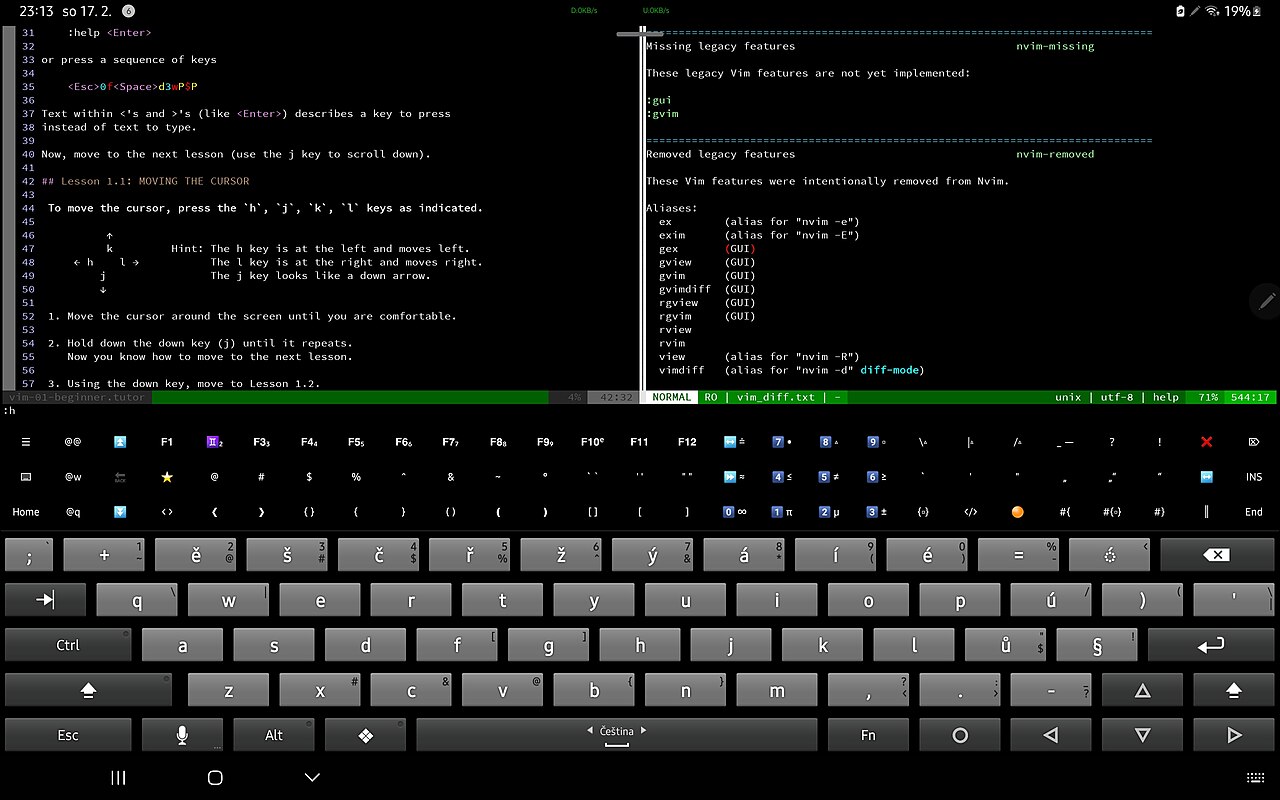Click the gray handle at the top of the split divider
1280x800 pixels.
click(x=640, y=33)
